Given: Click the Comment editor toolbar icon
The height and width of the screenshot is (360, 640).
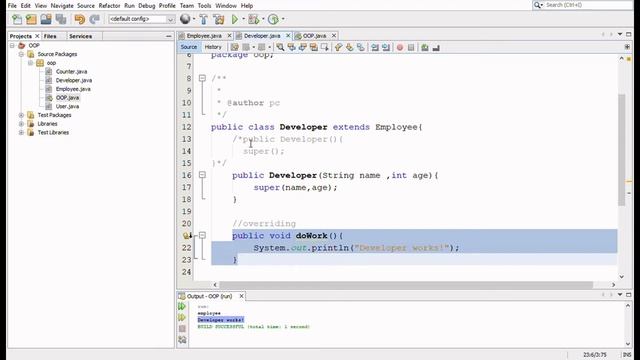Looking at the screenshot, I should [425, 47].
